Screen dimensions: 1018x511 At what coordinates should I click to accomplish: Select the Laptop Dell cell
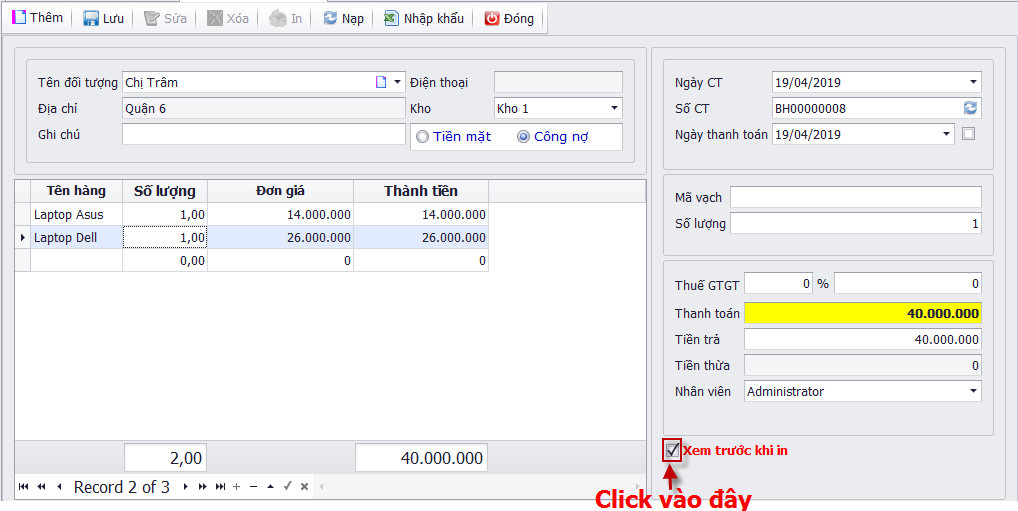[76, 238]
